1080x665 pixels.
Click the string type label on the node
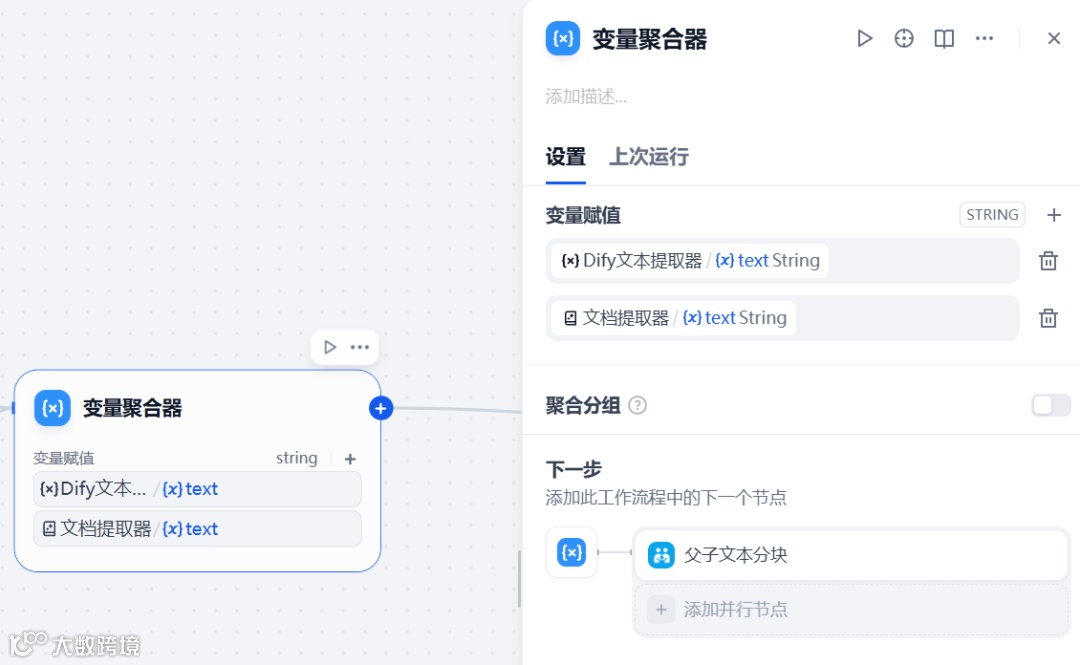pyautogui.click(x=297, y=458)
